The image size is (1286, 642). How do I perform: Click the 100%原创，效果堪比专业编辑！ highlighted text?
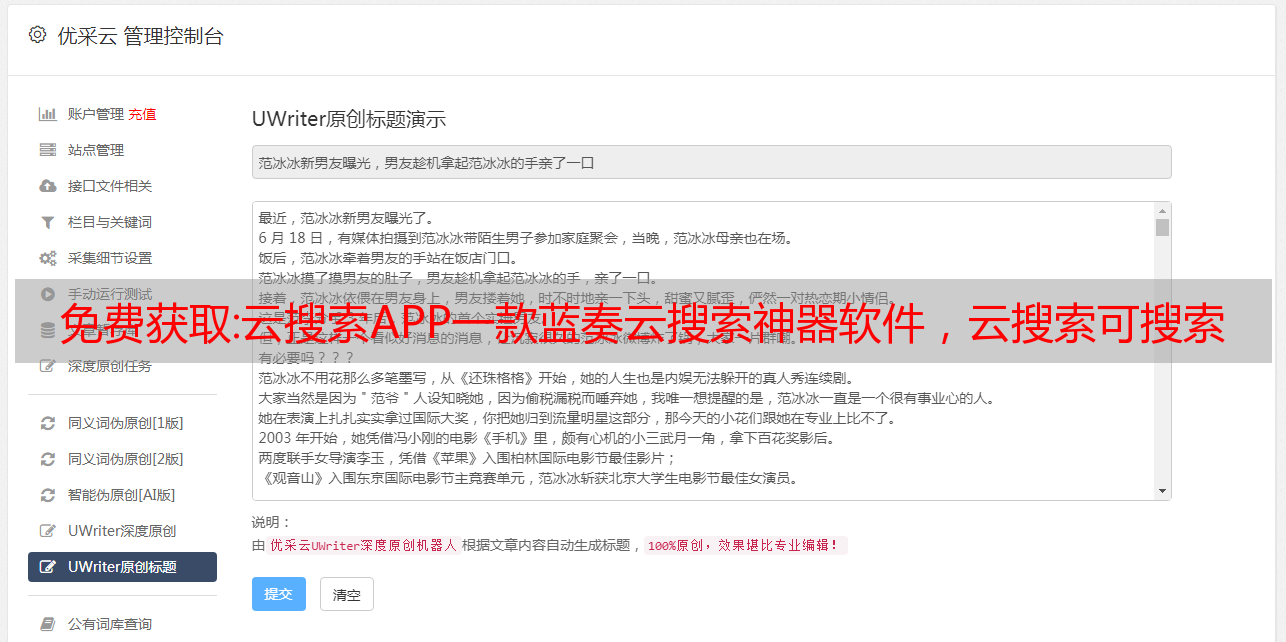coord(745,546)
